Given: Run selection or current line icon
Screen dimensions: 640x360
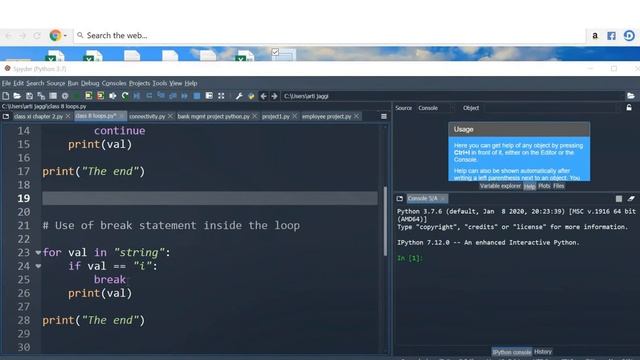Looking at the screenshot, I should pos(113,96).
